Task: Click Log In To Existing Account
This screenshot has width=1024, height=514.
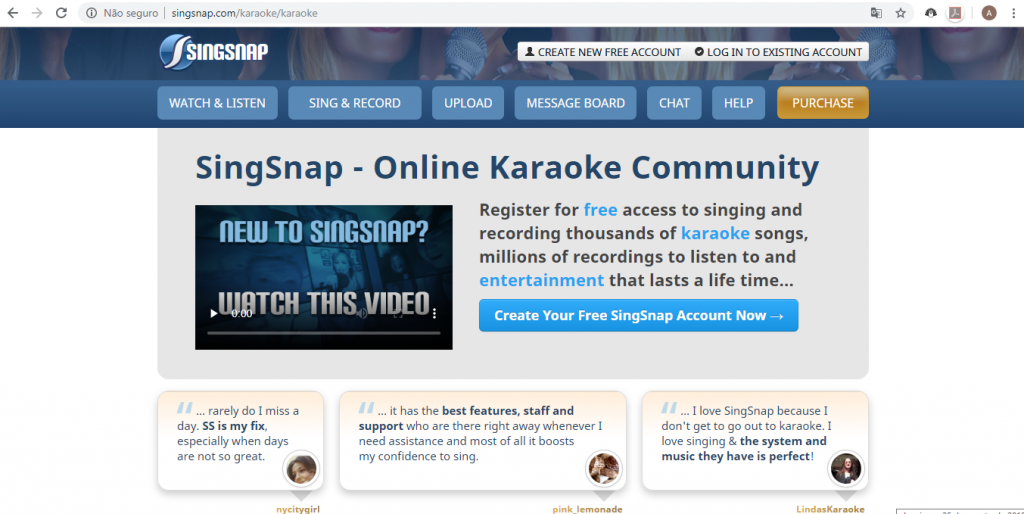Action: [x=778, y=52]
